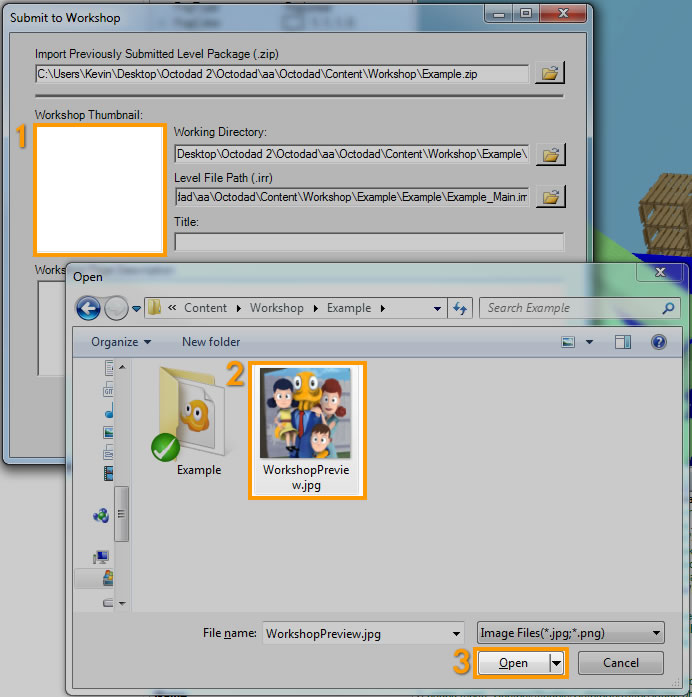Click the Help question mark icon

point(659,342)
